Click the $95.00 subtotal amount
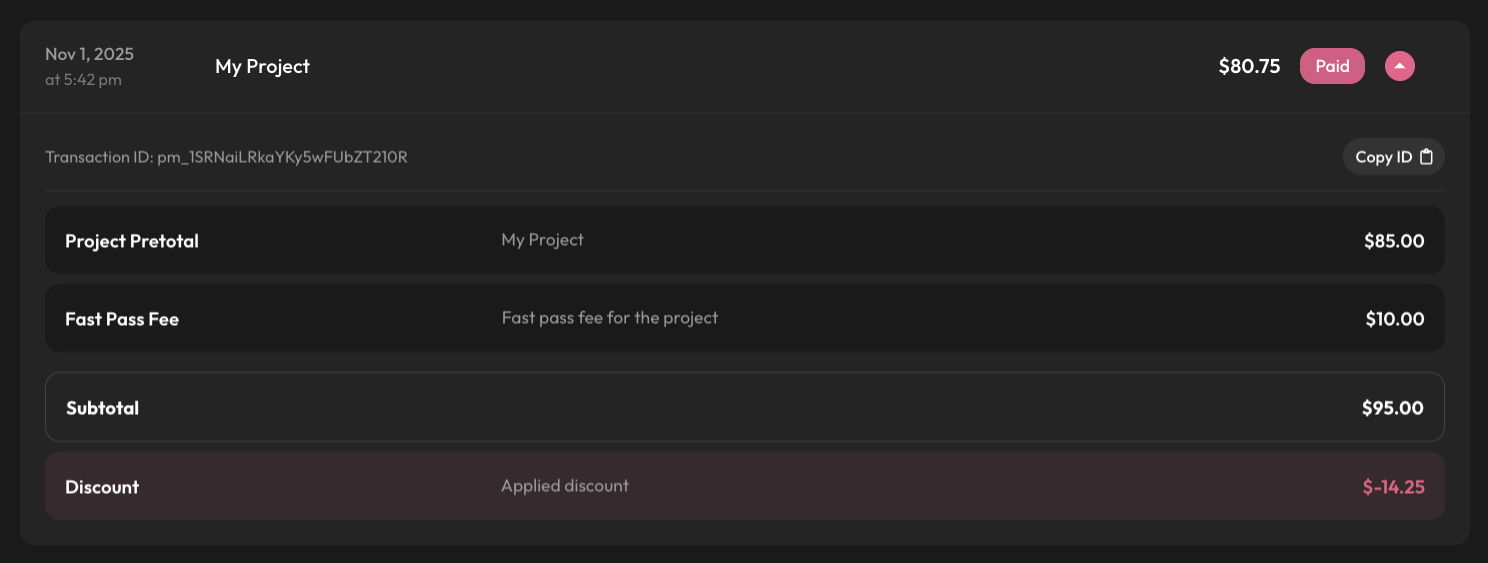This screenshot has height=563, width=1488. 1392,408
